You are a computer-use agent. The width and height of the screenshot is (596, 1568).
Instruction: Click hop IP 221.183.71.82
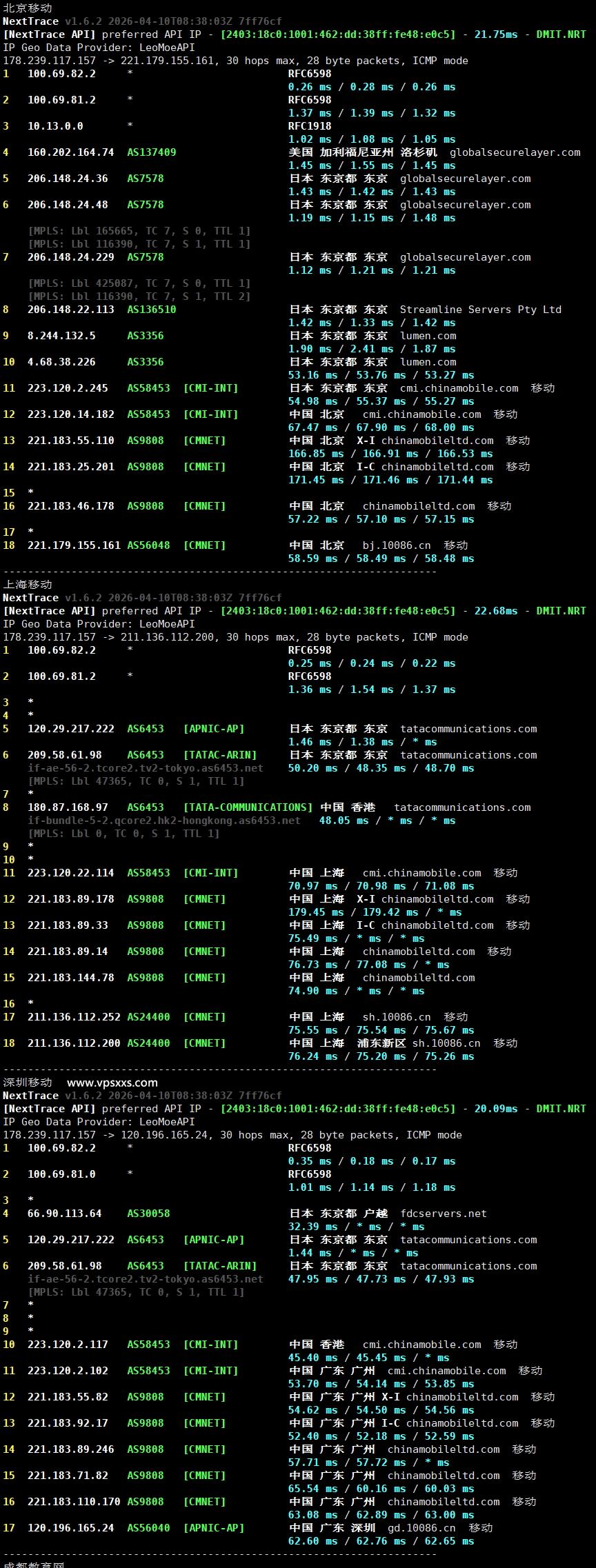pyautogui.click(x=68, y=1476)
